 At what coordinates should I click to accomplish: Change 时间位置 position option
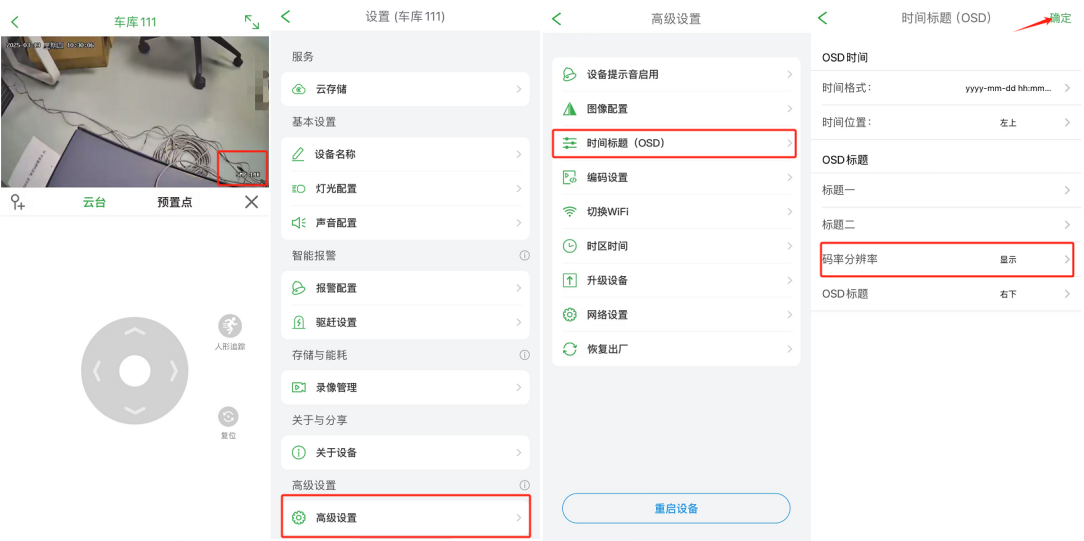pos(946,122)
